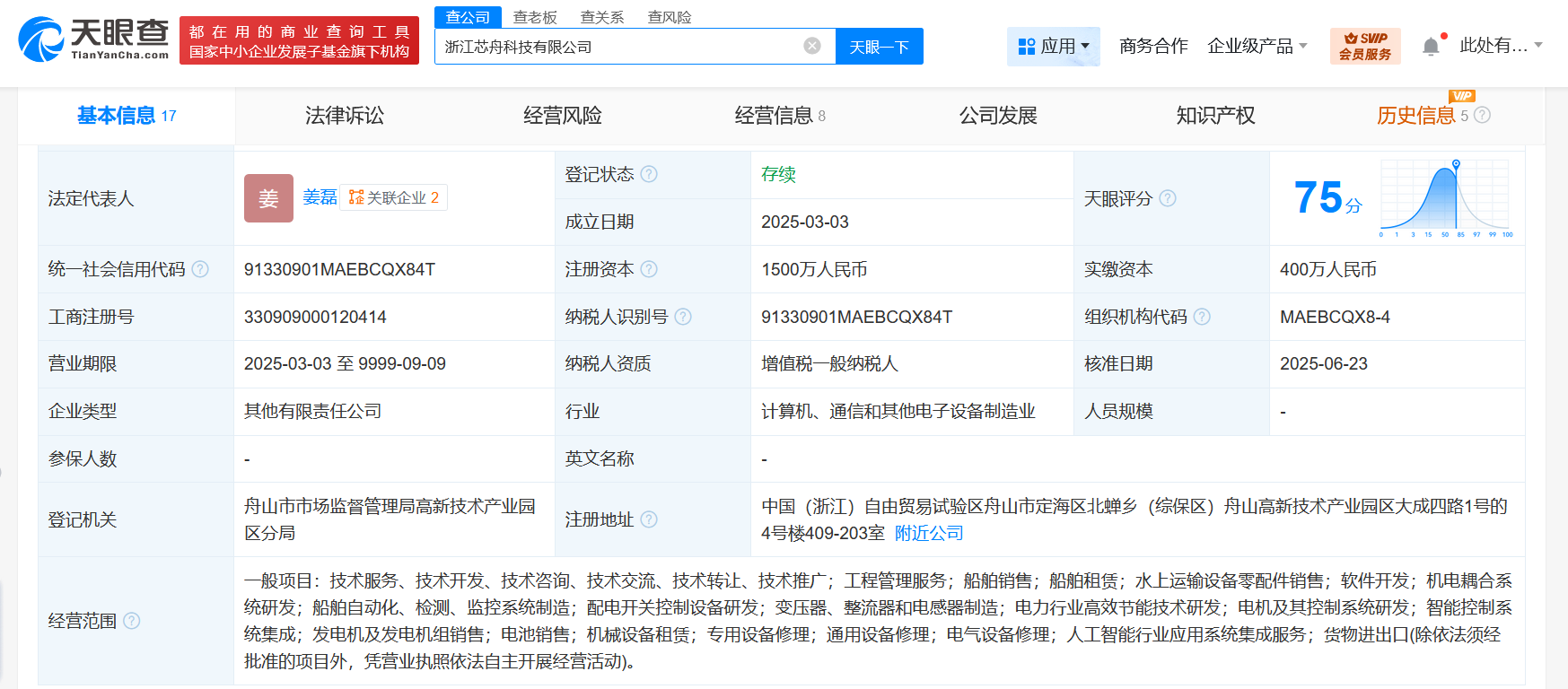This screenshot has width=1568, height=689.
Task: Click the SVIP member service badge
Action: (1365, 46)
